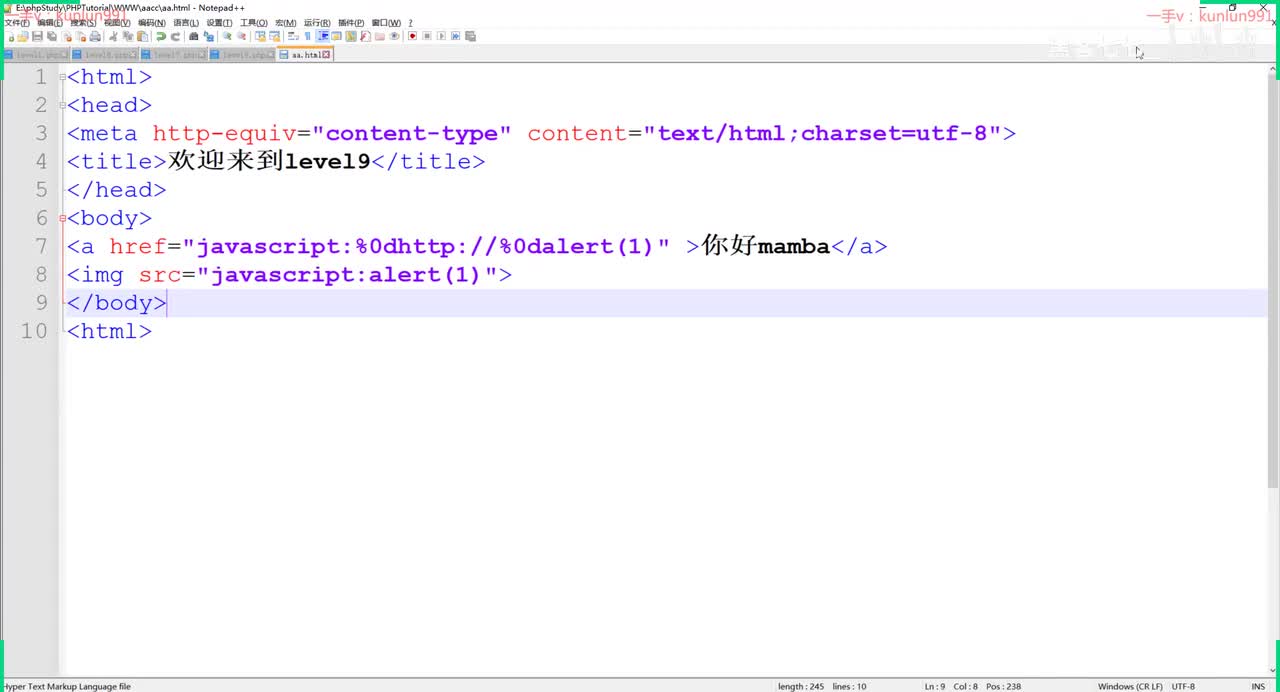Click the 'content-type' attribute value on line 3
Screen dimensions: 1280x692
click(x=411, y=133)
